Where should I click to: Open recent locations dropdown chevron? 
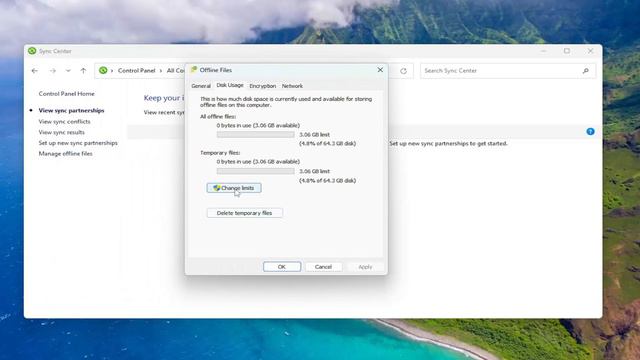(68, 71)
